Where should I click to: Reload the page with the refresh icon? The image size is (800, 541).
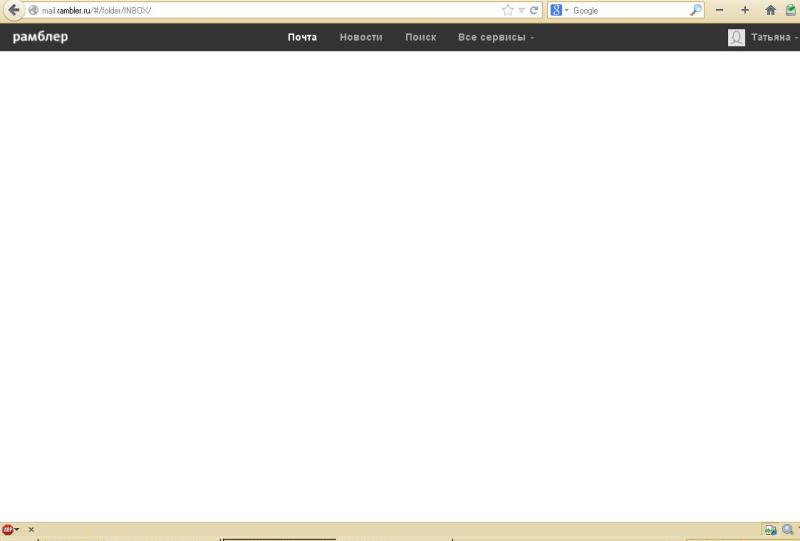tap(535, 10)
